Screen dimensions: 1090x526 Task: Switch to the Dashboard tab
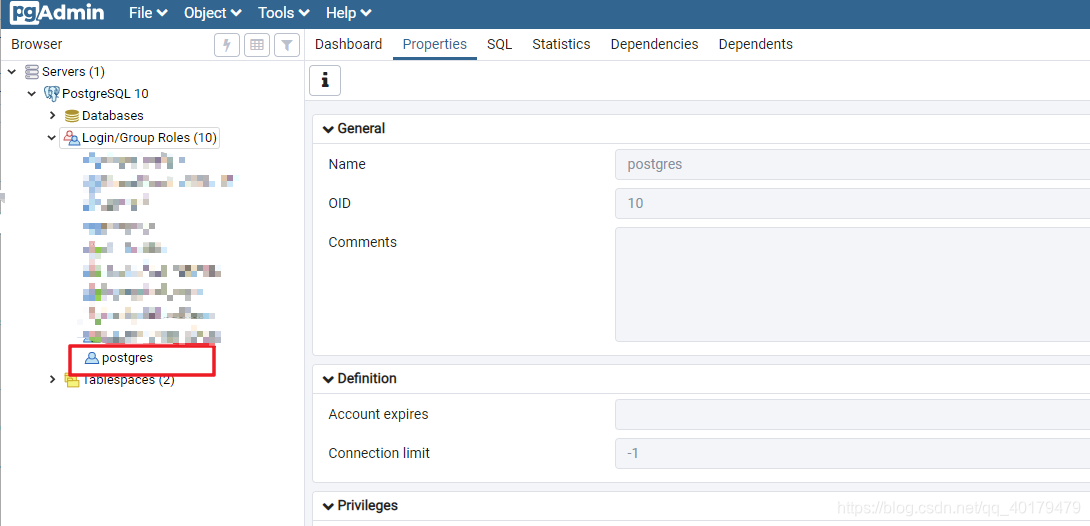pyautogui.click(x=348, y=44)
